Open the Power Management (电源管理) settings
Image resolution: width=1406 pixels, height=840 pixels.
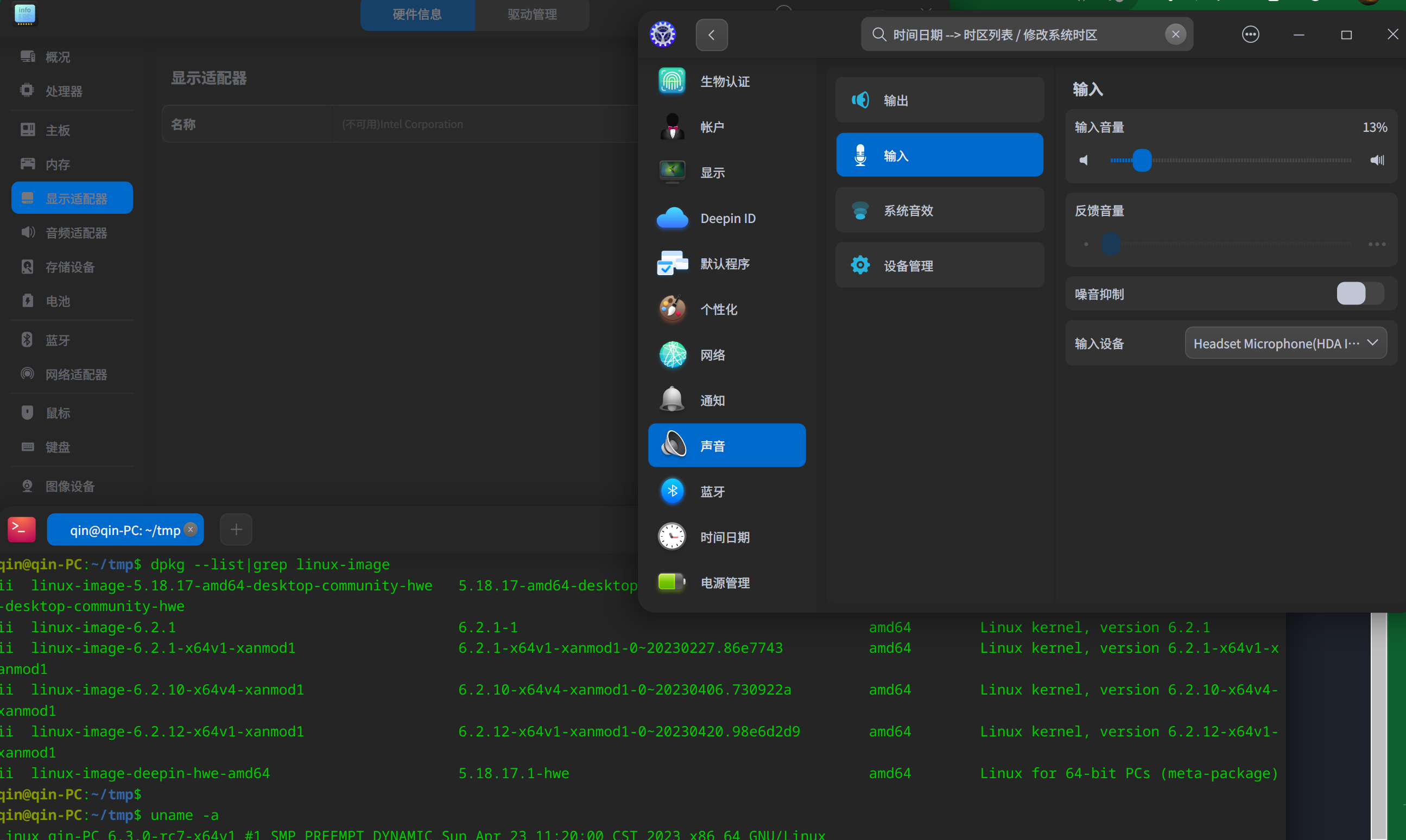[726, 582]
